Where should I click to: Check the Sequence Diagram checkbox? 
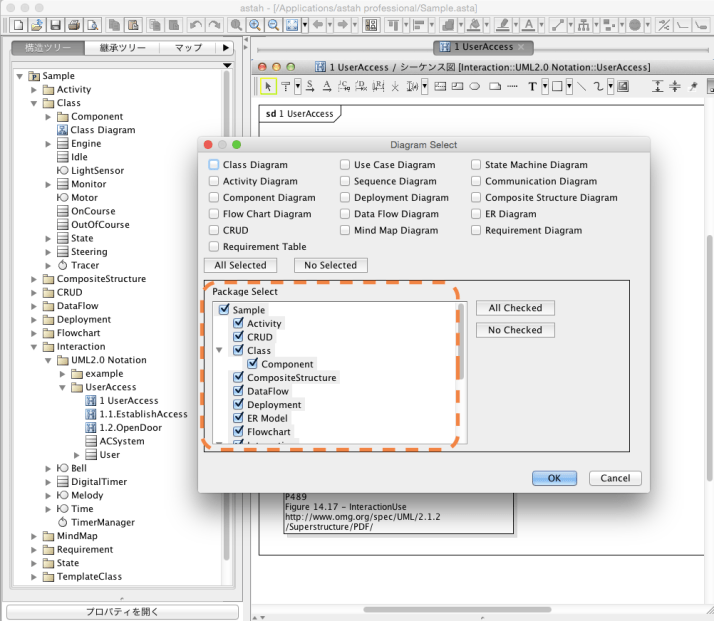345,181
